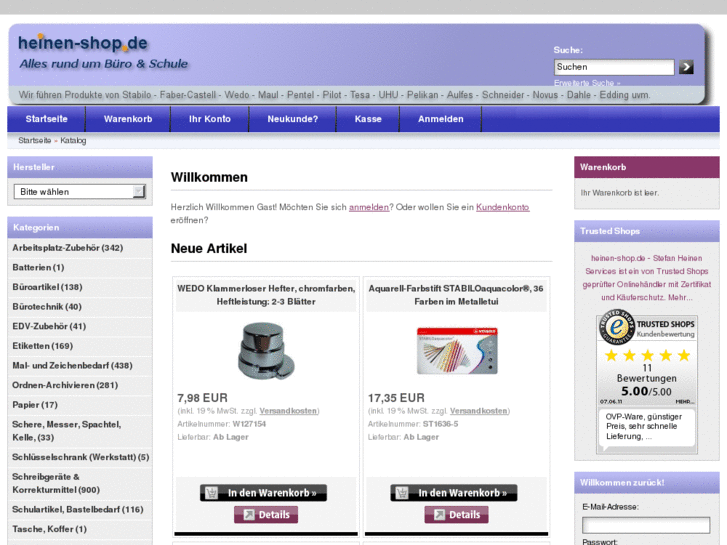Click the STABILO aquacolor product image
Screen dimensions: 727x545
click(x=457, y=351)
